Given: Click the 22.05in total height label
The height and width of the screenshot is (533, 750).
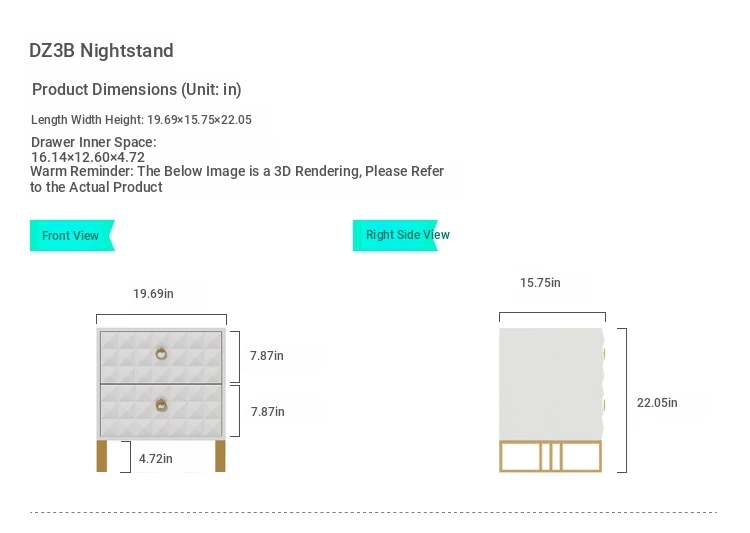Looking at the screenshot, I should click(657, 403).
